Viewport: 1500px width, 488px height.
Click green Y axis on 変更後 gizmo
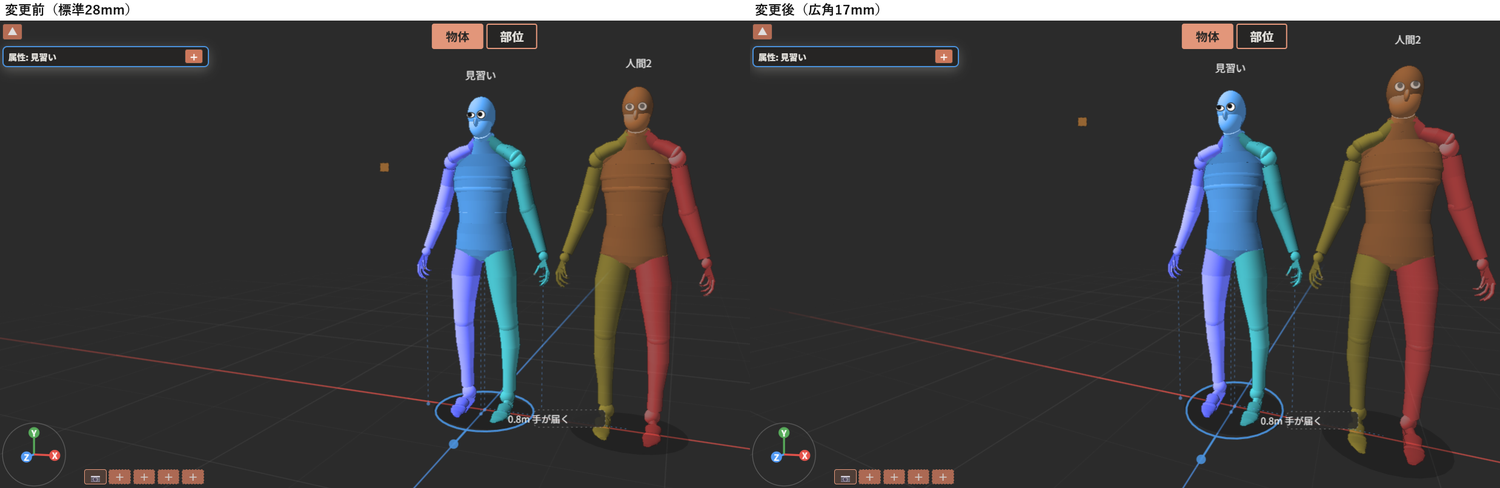pyautogui.click(x=784, y=433)
